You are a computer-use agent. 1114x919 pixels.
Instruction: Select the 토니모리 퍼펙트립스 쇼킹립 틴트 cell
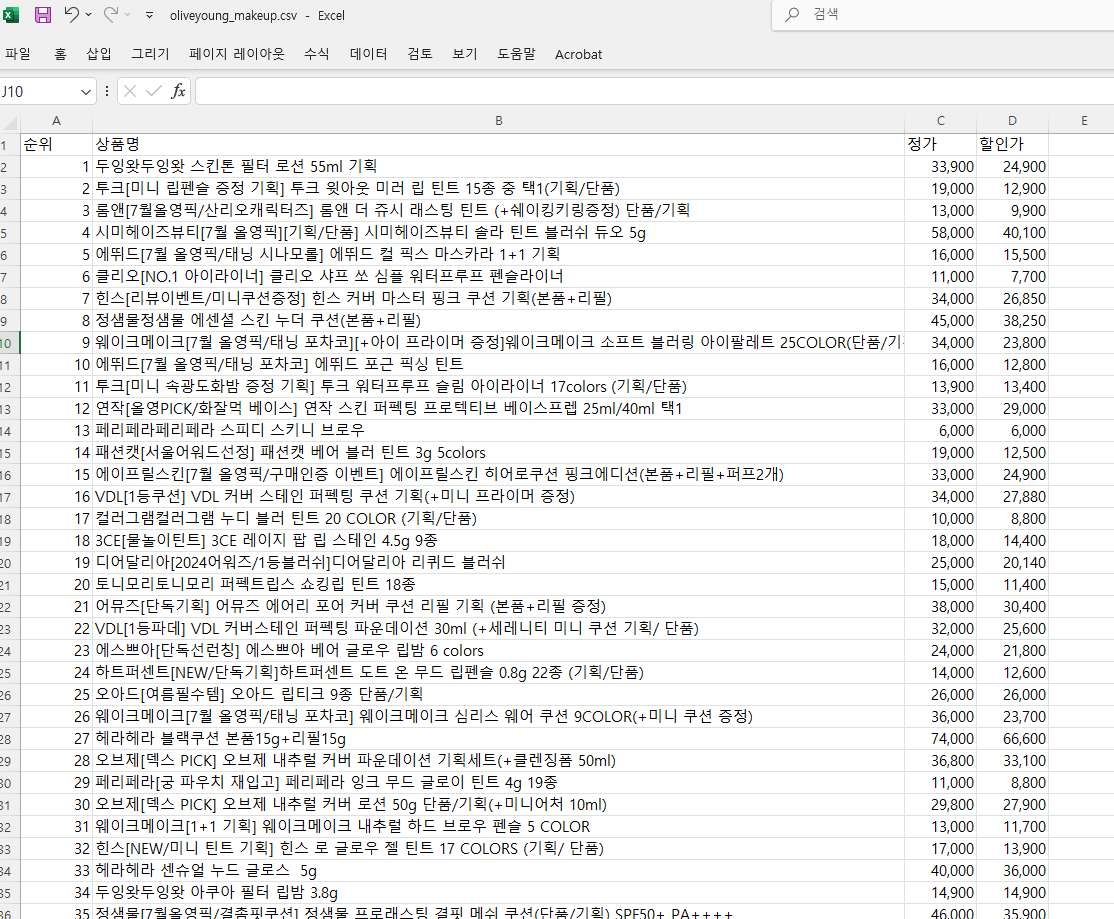click(499, 585)
